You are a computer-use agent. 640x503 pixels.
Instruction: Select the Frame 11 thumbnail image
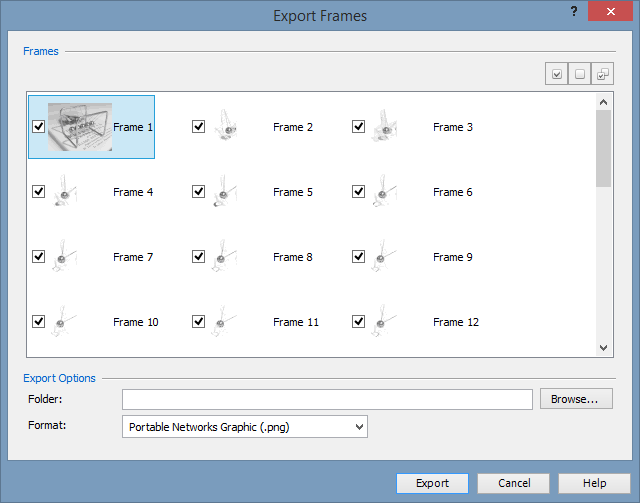[x=224, y=321]
